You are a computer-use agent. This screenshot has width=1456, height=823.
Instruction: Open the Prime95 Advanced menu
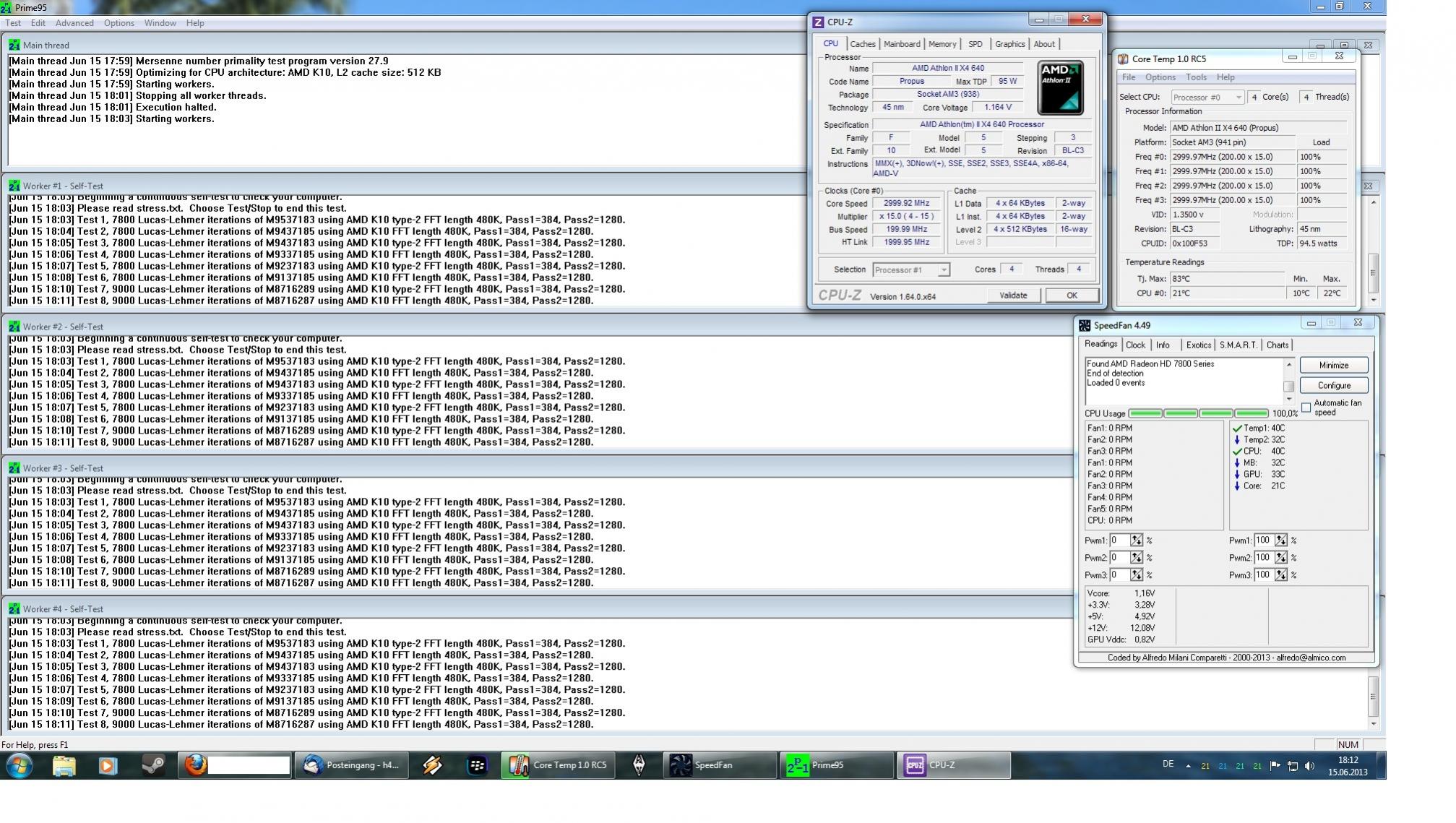[x=74, y=23]
